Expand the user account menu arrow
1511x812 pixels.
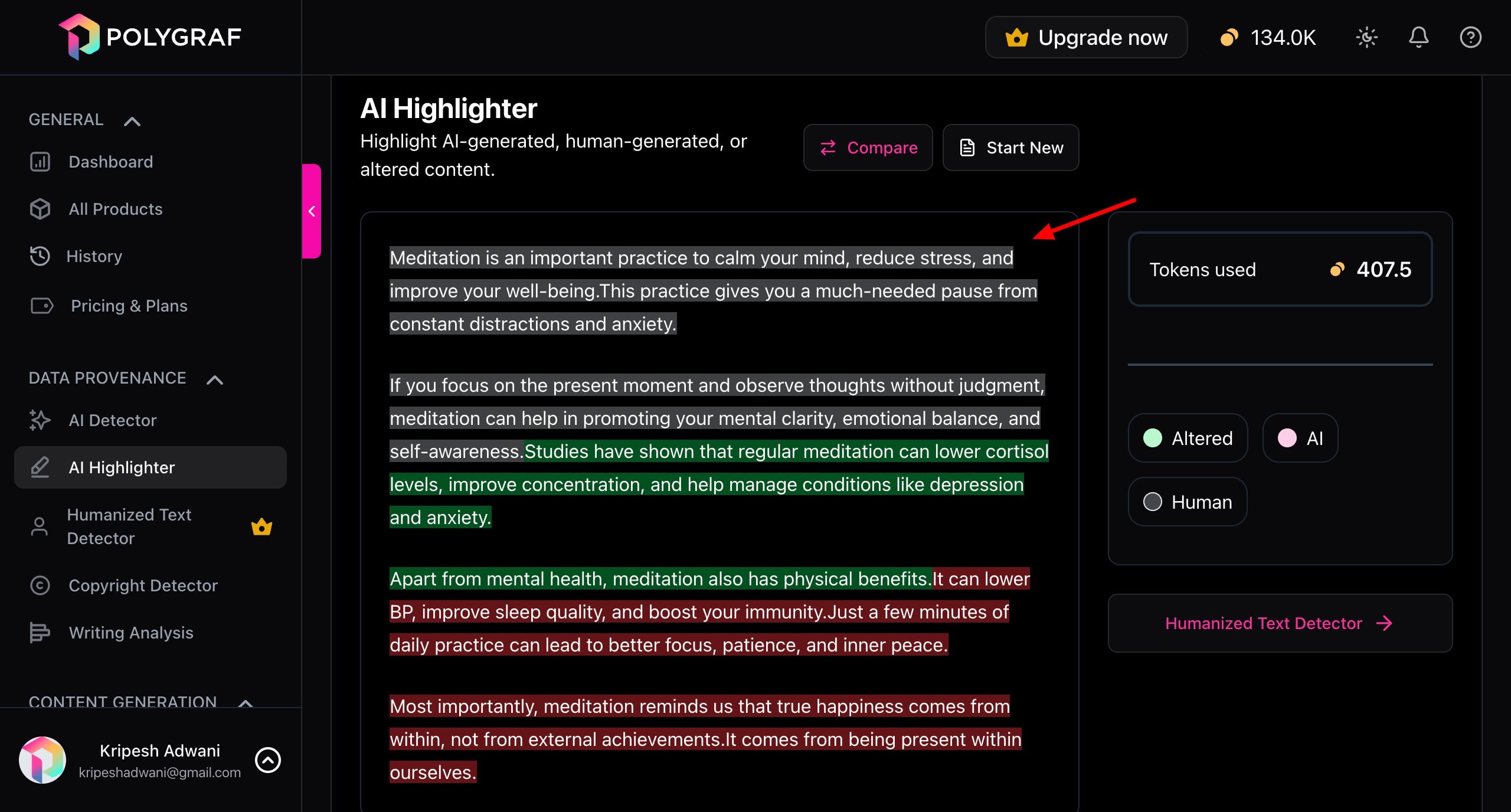(x=268, y=760)
